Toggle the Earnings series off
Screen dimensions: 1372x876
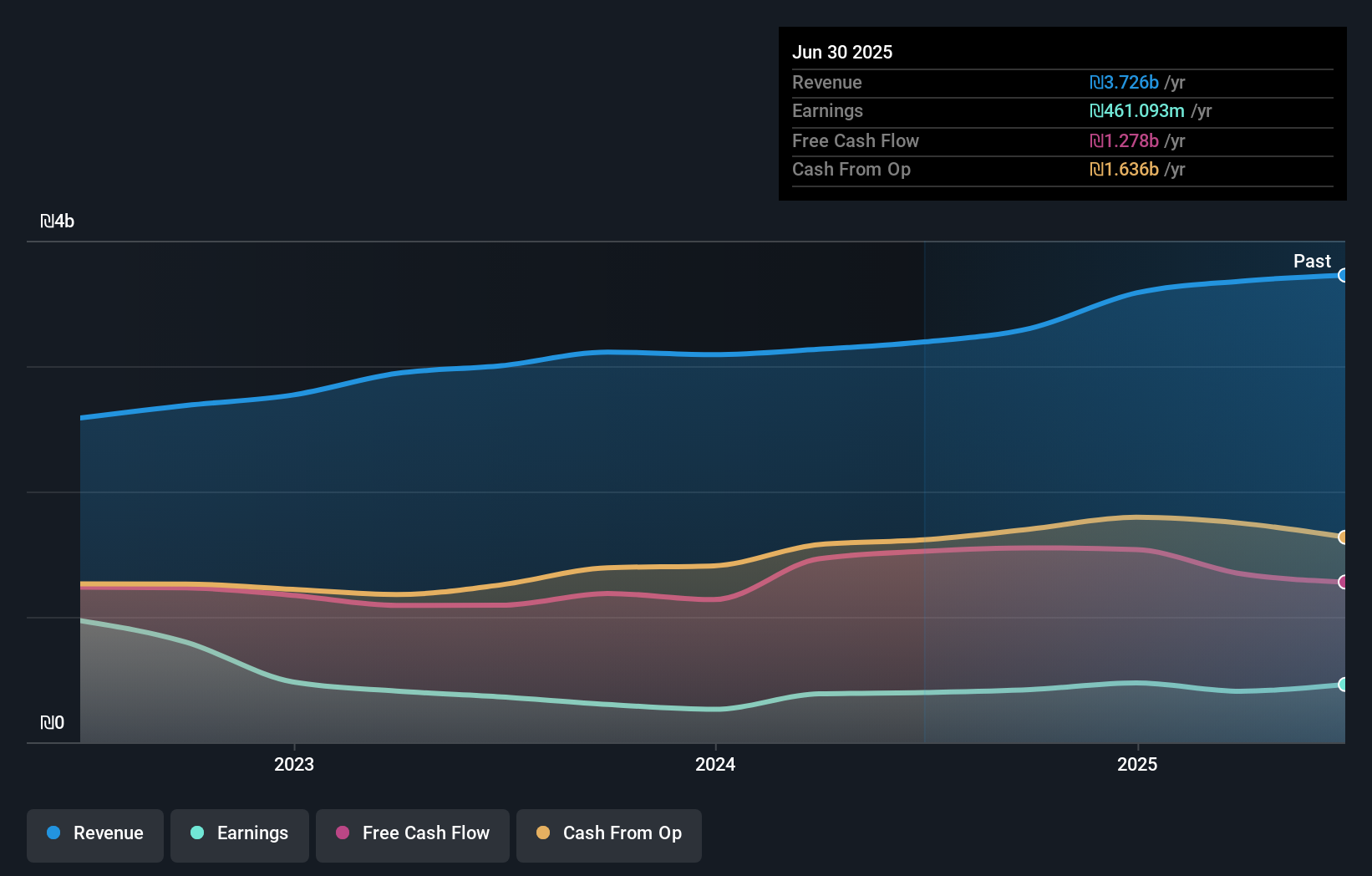click(239, 833)
